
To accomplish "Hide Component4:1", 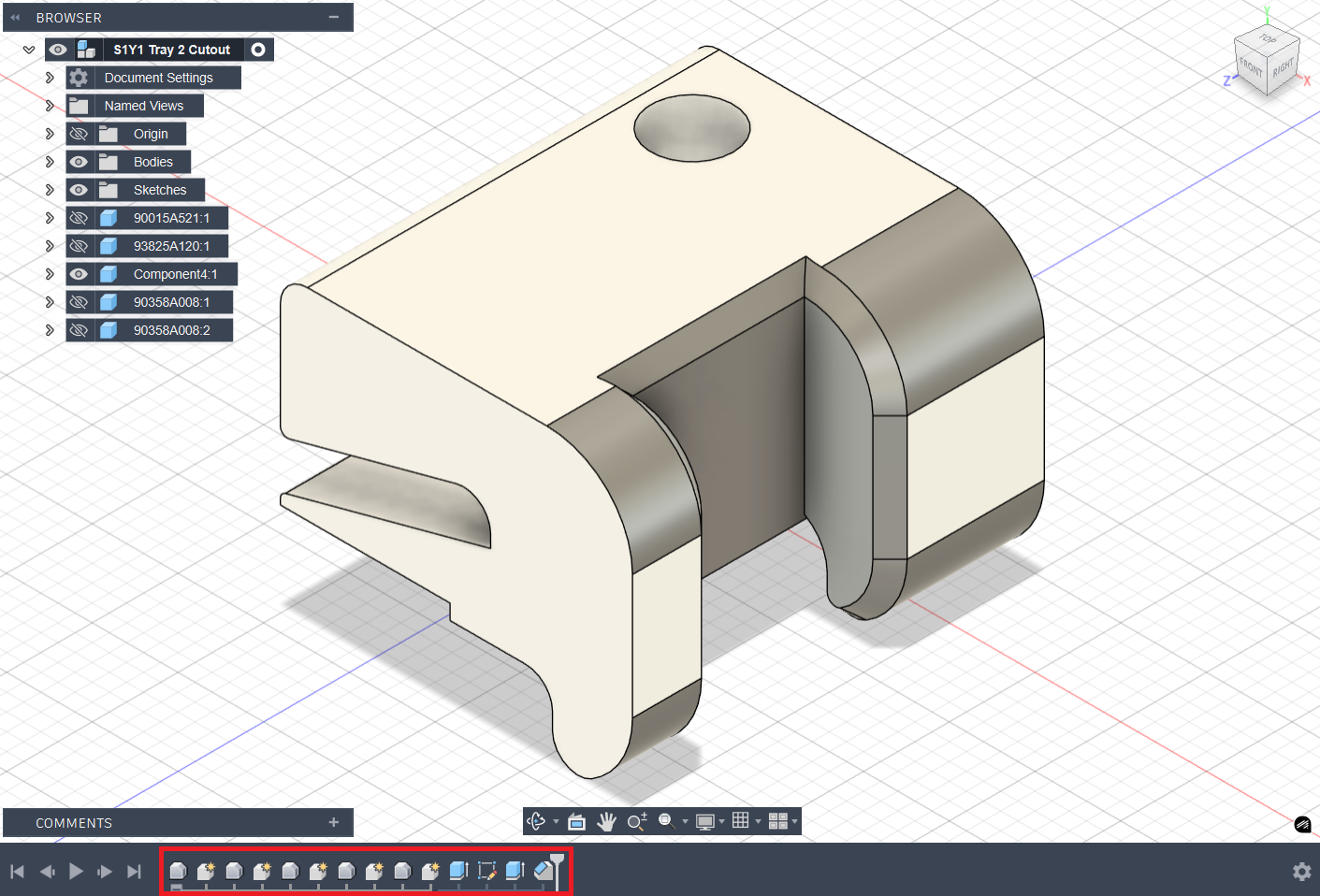I will coord(79,274).
